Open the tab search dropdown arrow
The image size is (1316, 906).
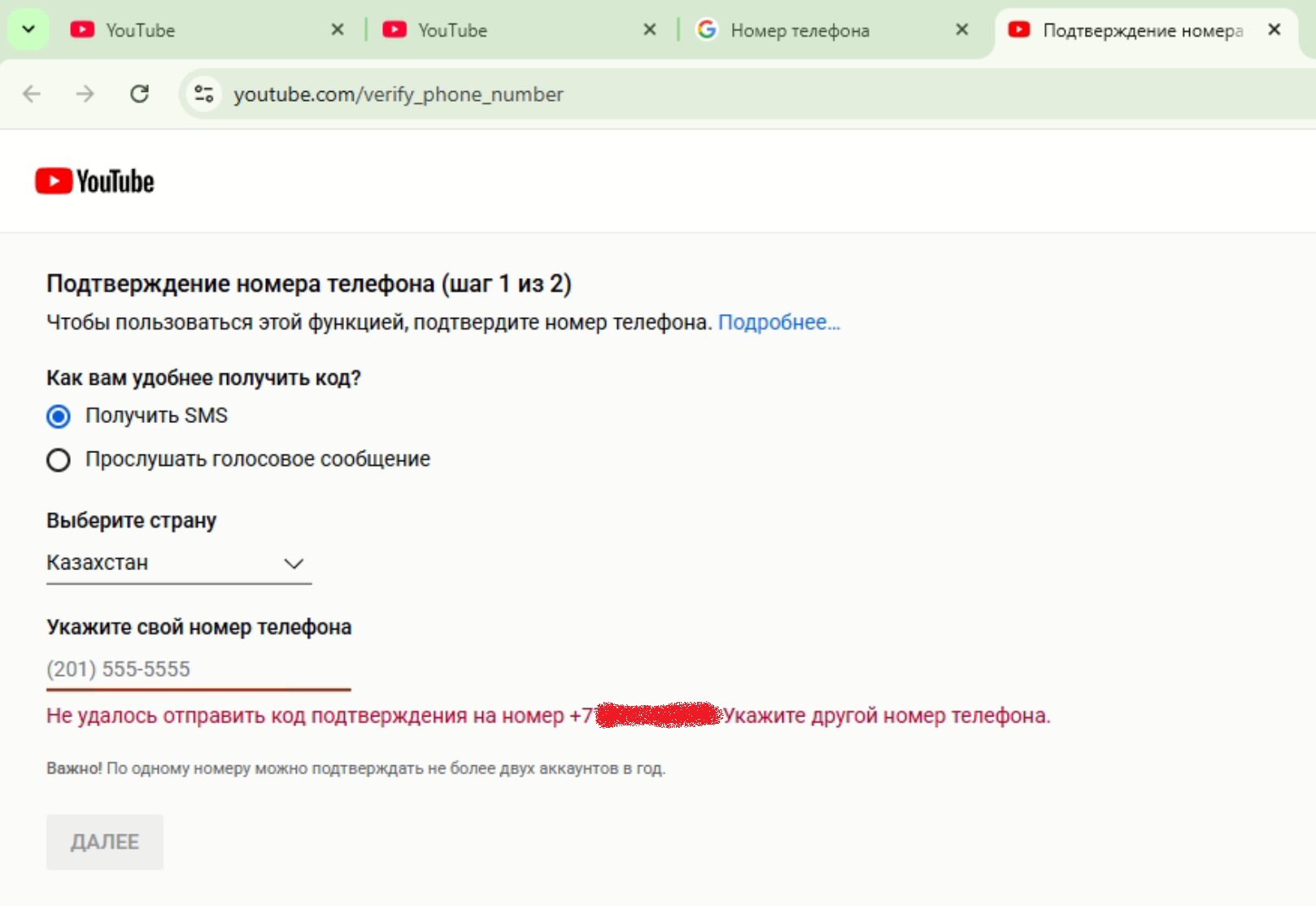28,30
